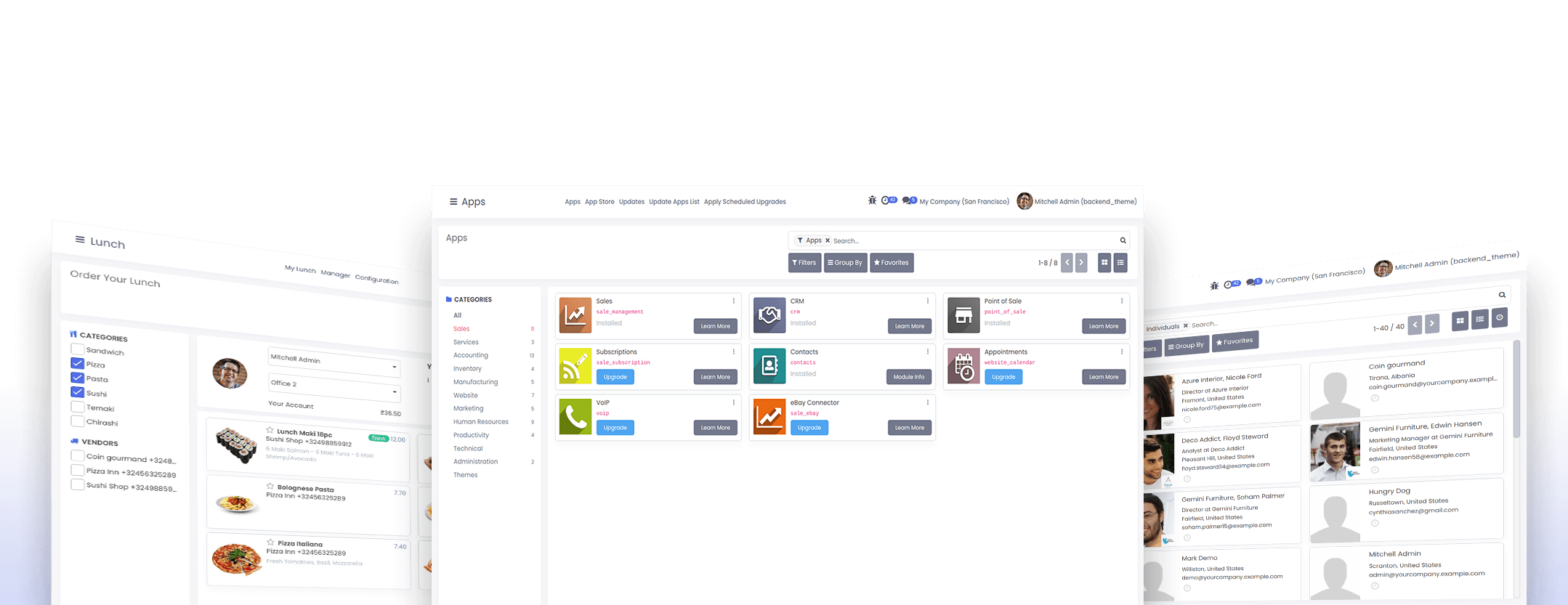Click the bug icon in Contacts window

(x=1214, y=286)
